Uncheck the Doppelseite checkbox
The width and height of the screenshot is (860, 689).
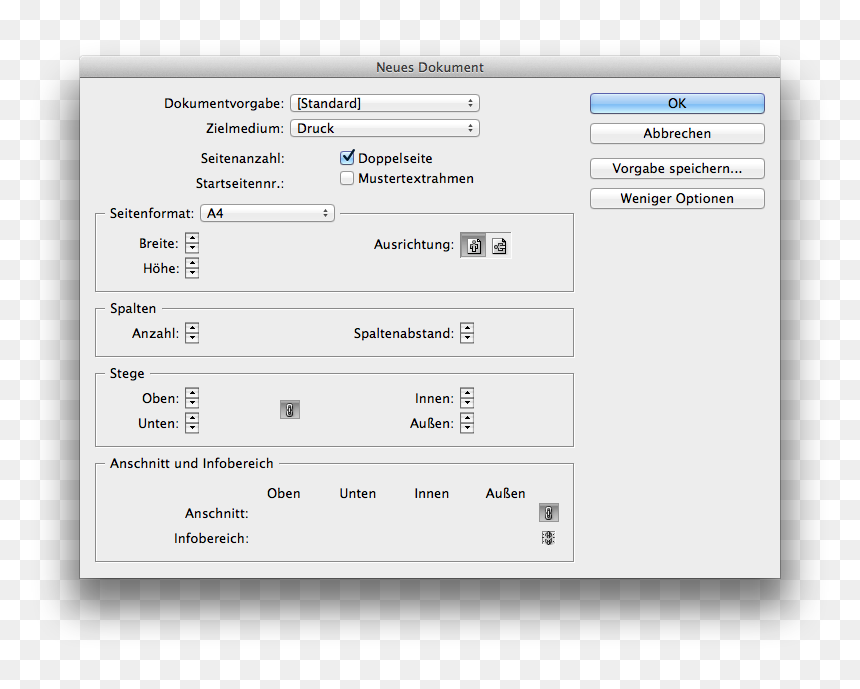pos(347,158)
